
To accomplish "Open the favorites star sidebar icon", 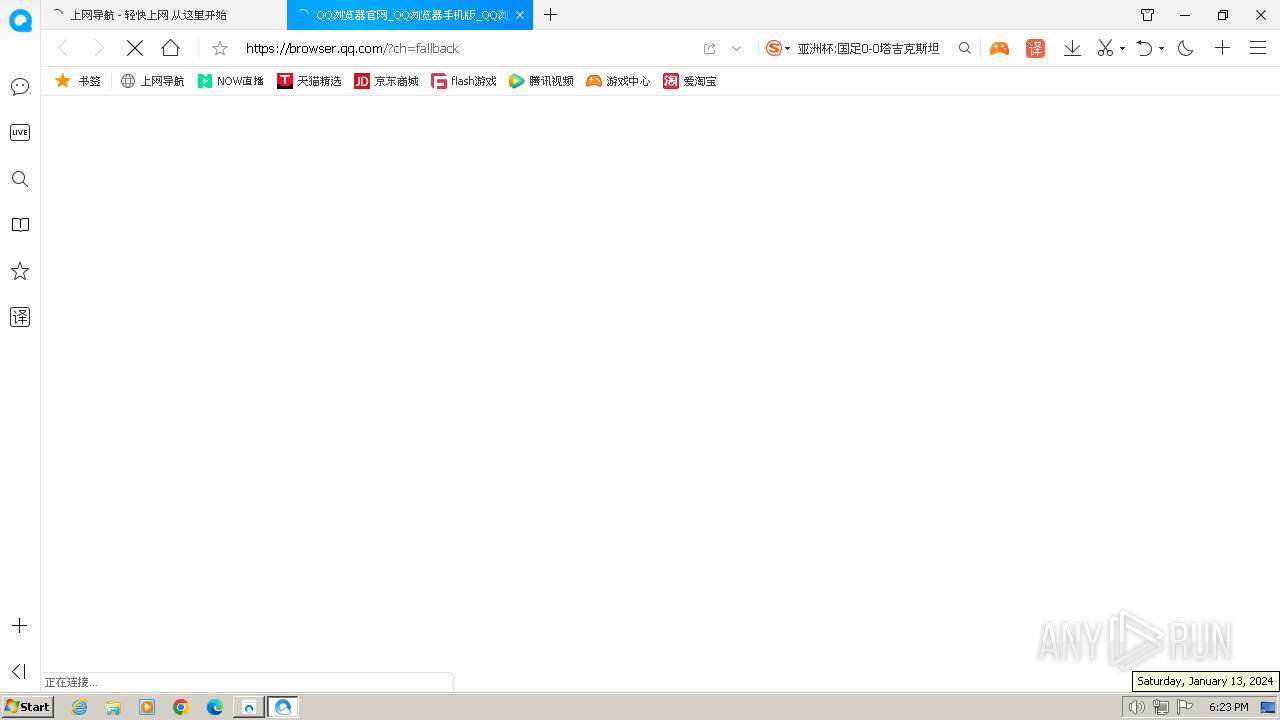I will point(20,271).
